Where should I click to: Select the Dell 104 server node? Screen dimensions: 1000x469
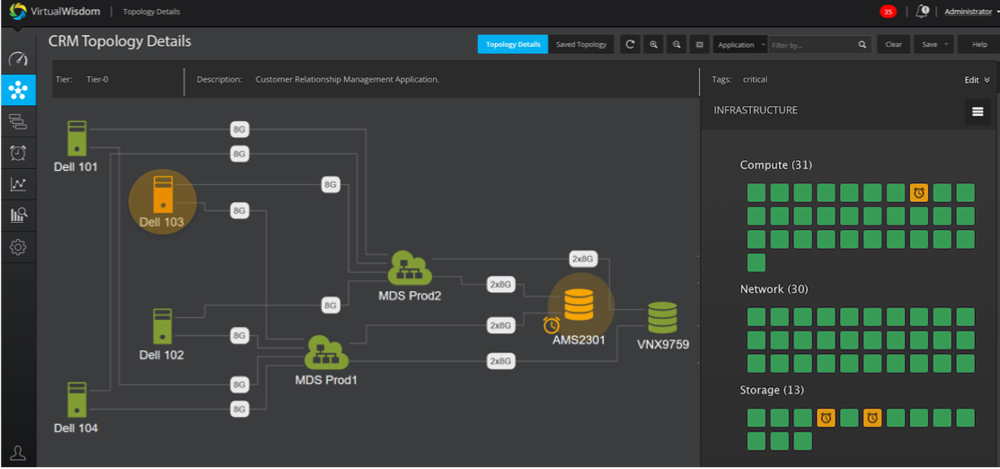click(x=77, y=399)
